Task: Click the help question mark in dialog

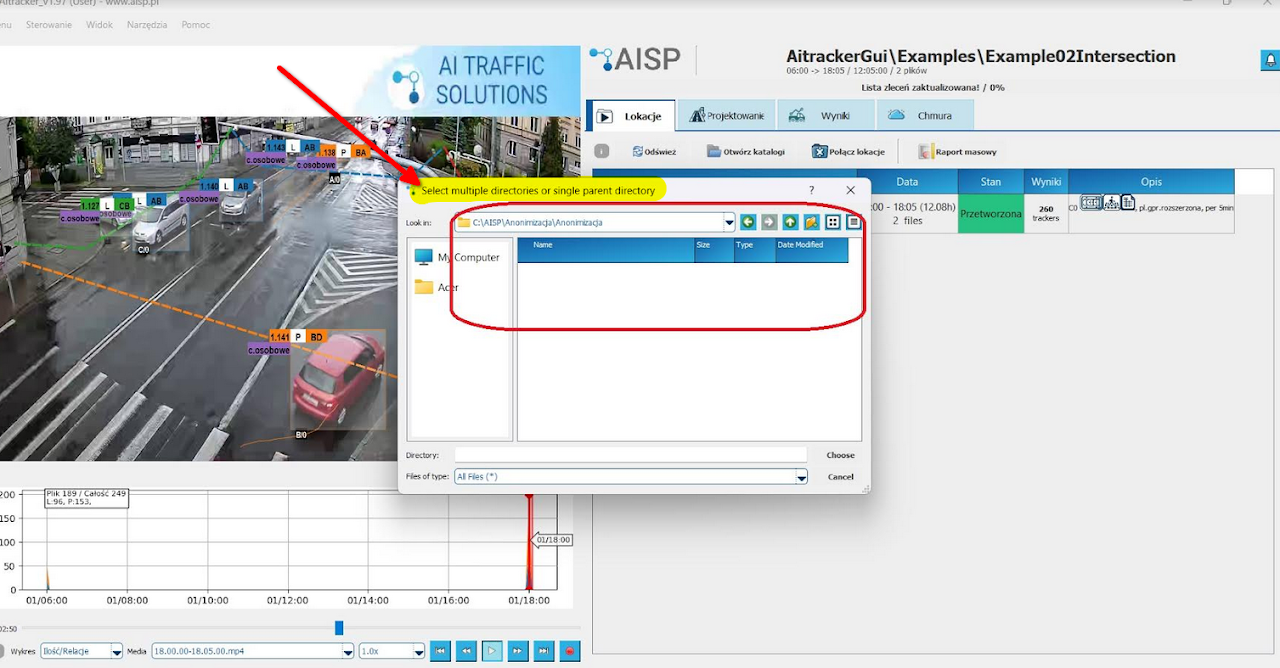Action: (x=811, y=190)
